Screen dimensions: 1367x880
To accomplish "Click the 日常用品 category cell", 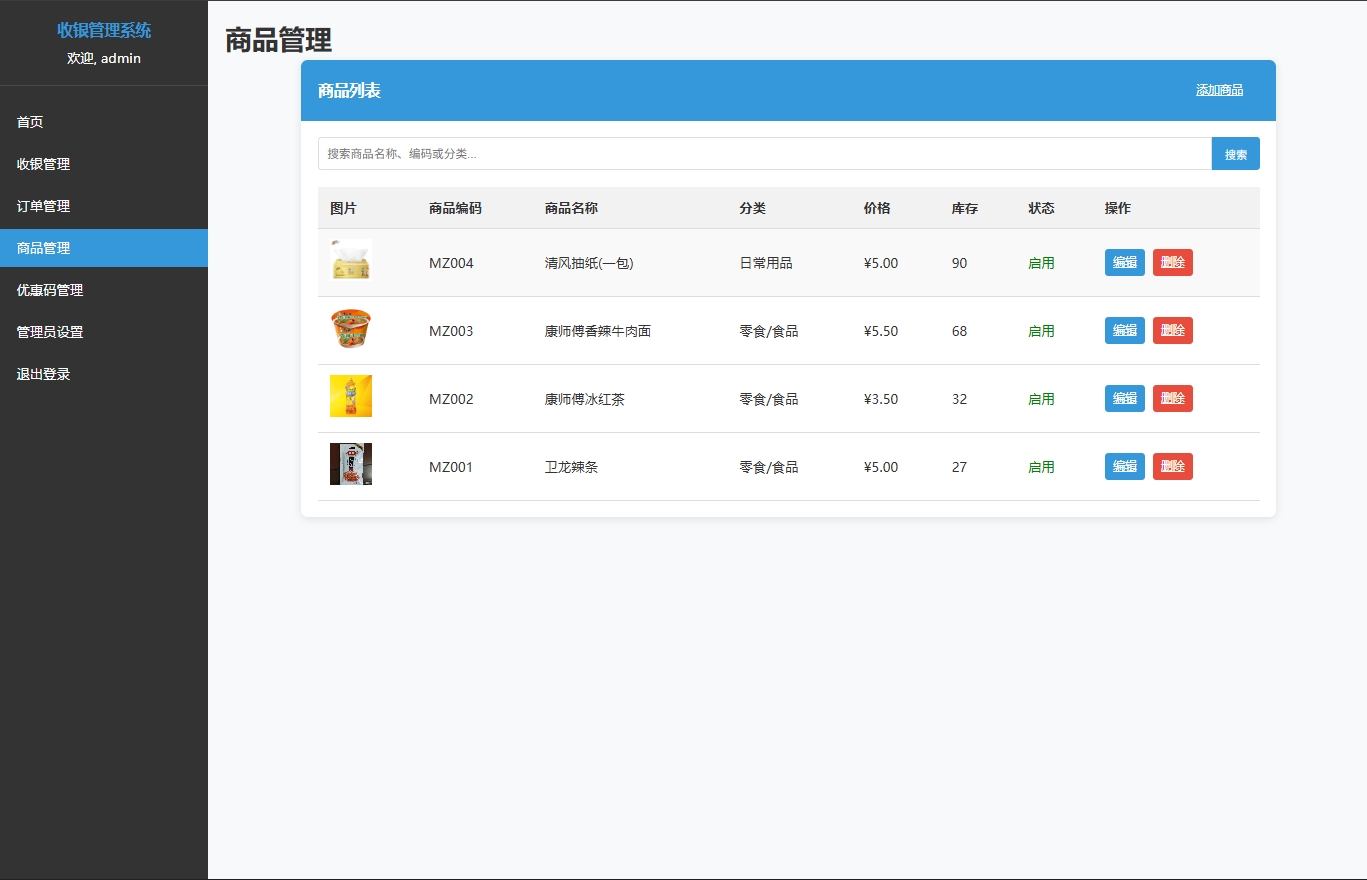I will [x=766, y=263].
